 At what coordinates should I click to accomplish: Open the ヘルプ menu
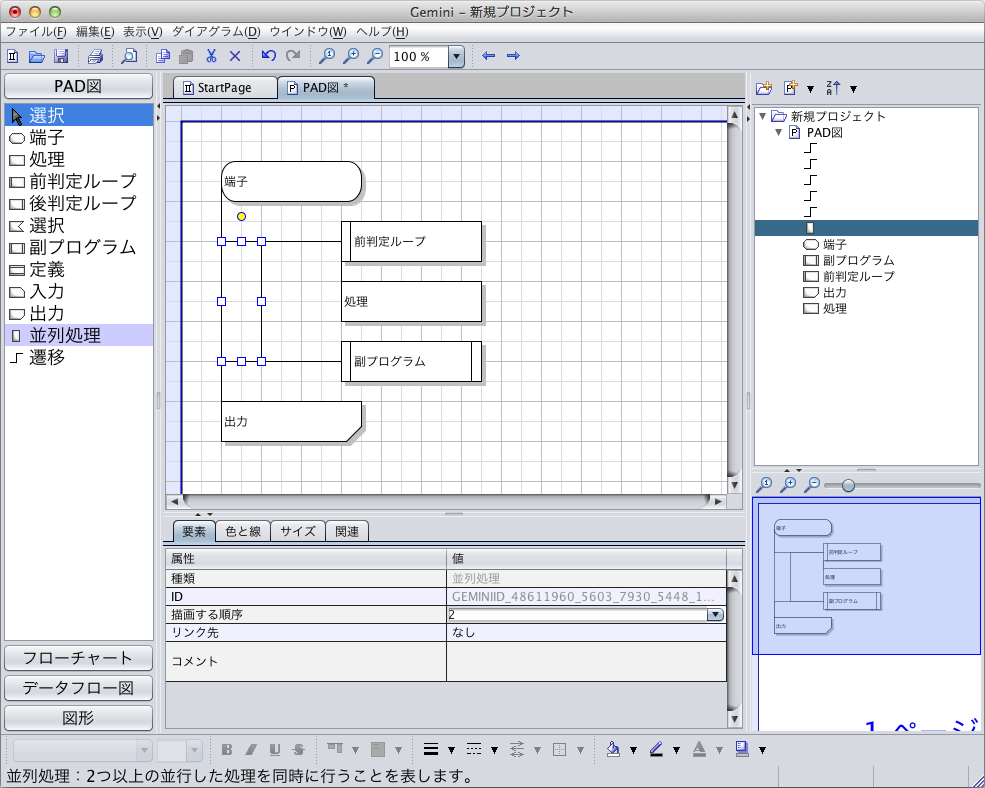coord(382,31)
